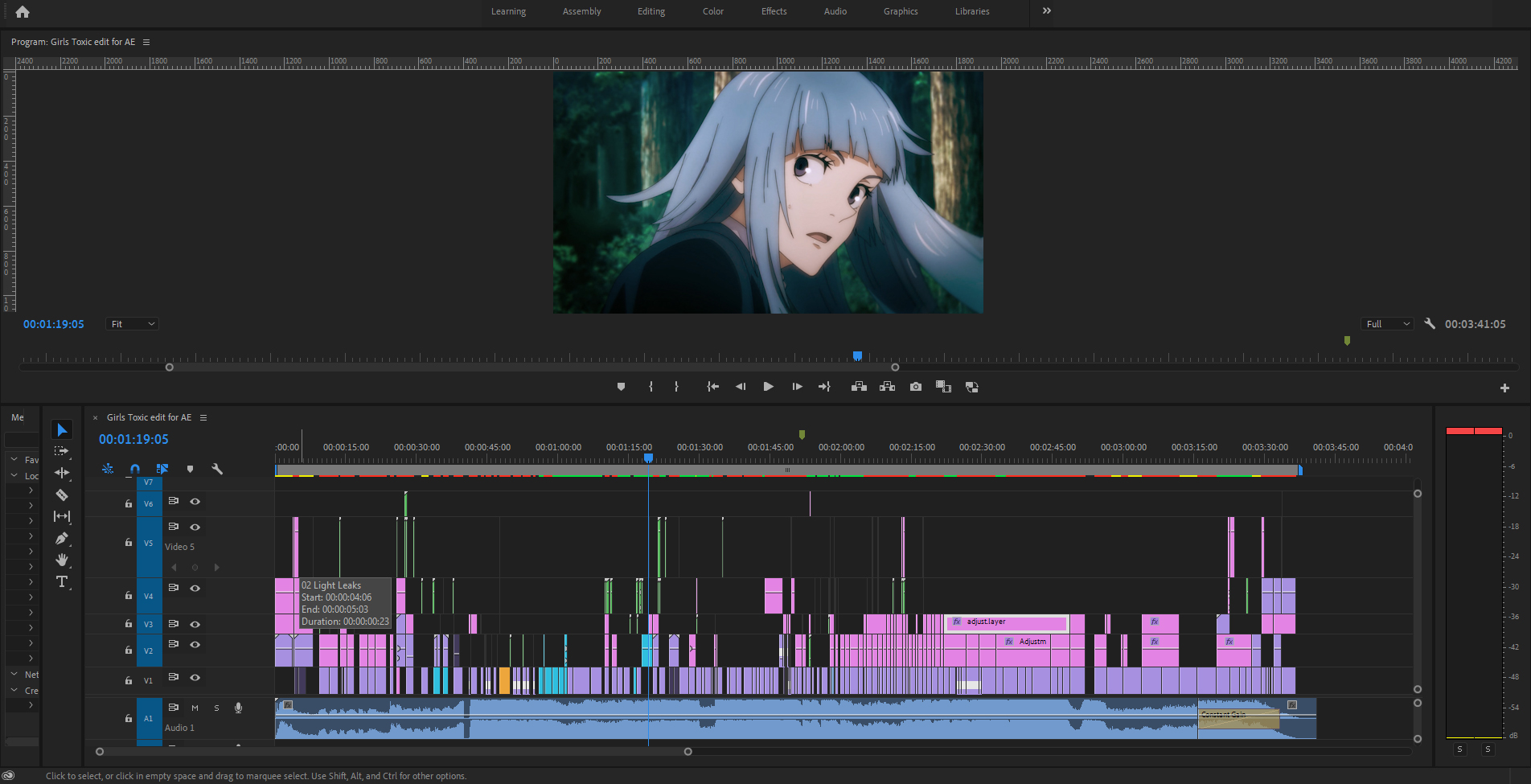Open program monitor wrench settings
Image resolution: width=1531 pixels, height=784 pixels.
click(x=1429, y=323)
